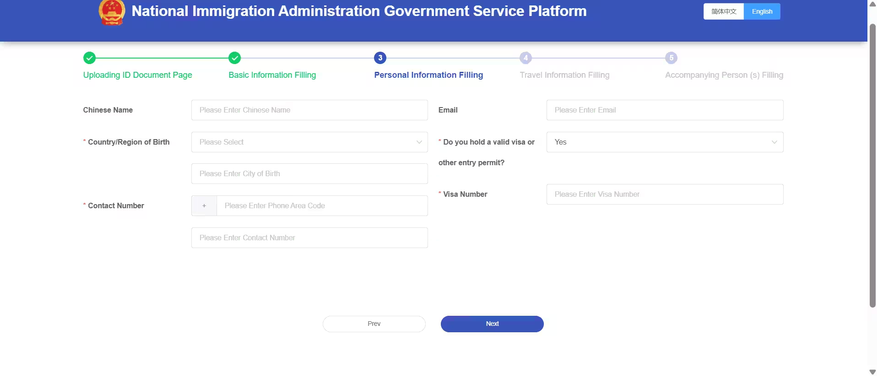Switch language to English
Image resolution: width=877 pixels, height=376 pixels.
[762, 11]
